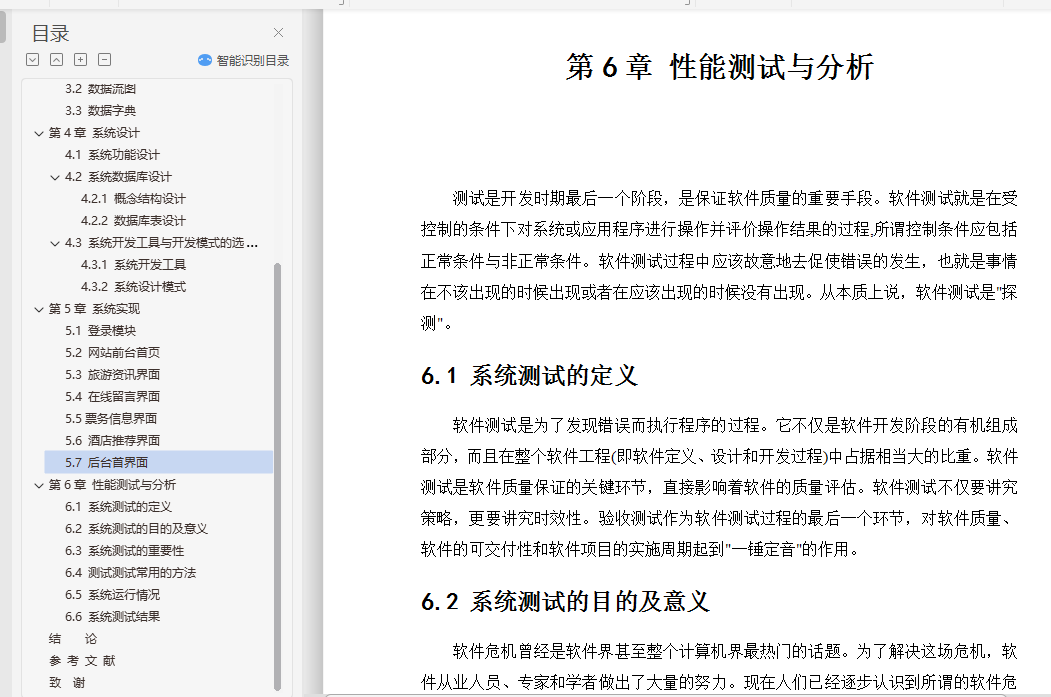Screen dimensions: 1051x697
Task: Jump to 结论 outline entry
Action: coord(73,639)
